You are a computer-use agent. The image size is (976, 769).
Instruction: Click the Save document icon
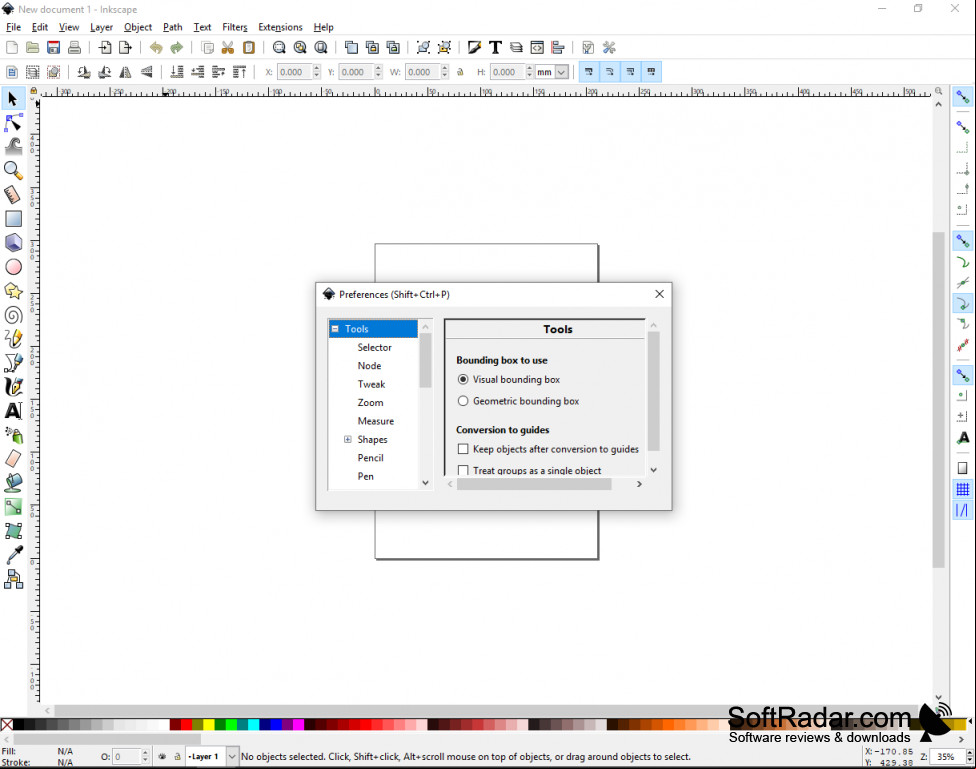click(x=54, y=47)
